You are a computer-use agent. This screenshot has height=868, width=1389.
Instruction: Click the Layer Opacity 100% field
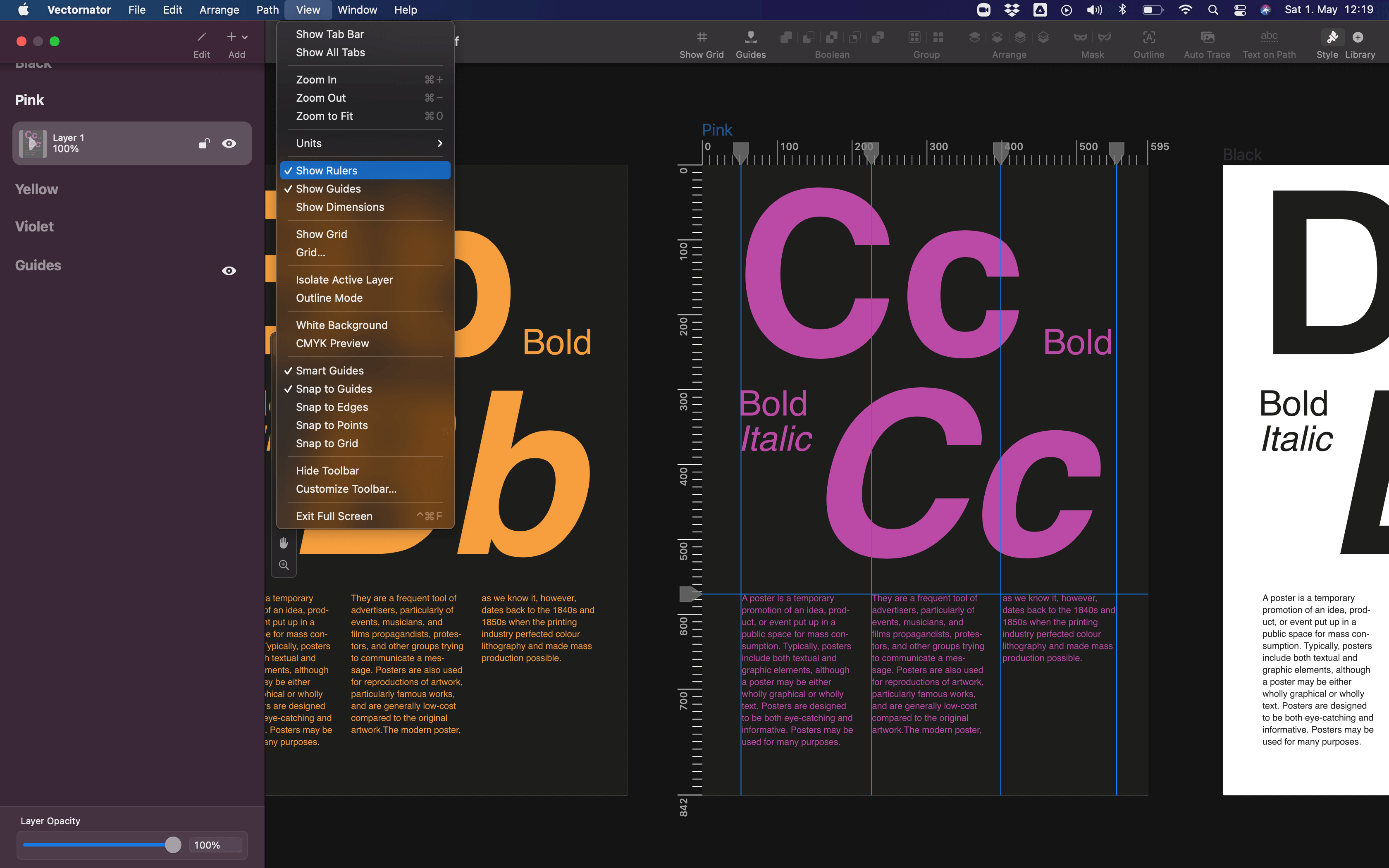pyautogui.click(x=215, y=844)
